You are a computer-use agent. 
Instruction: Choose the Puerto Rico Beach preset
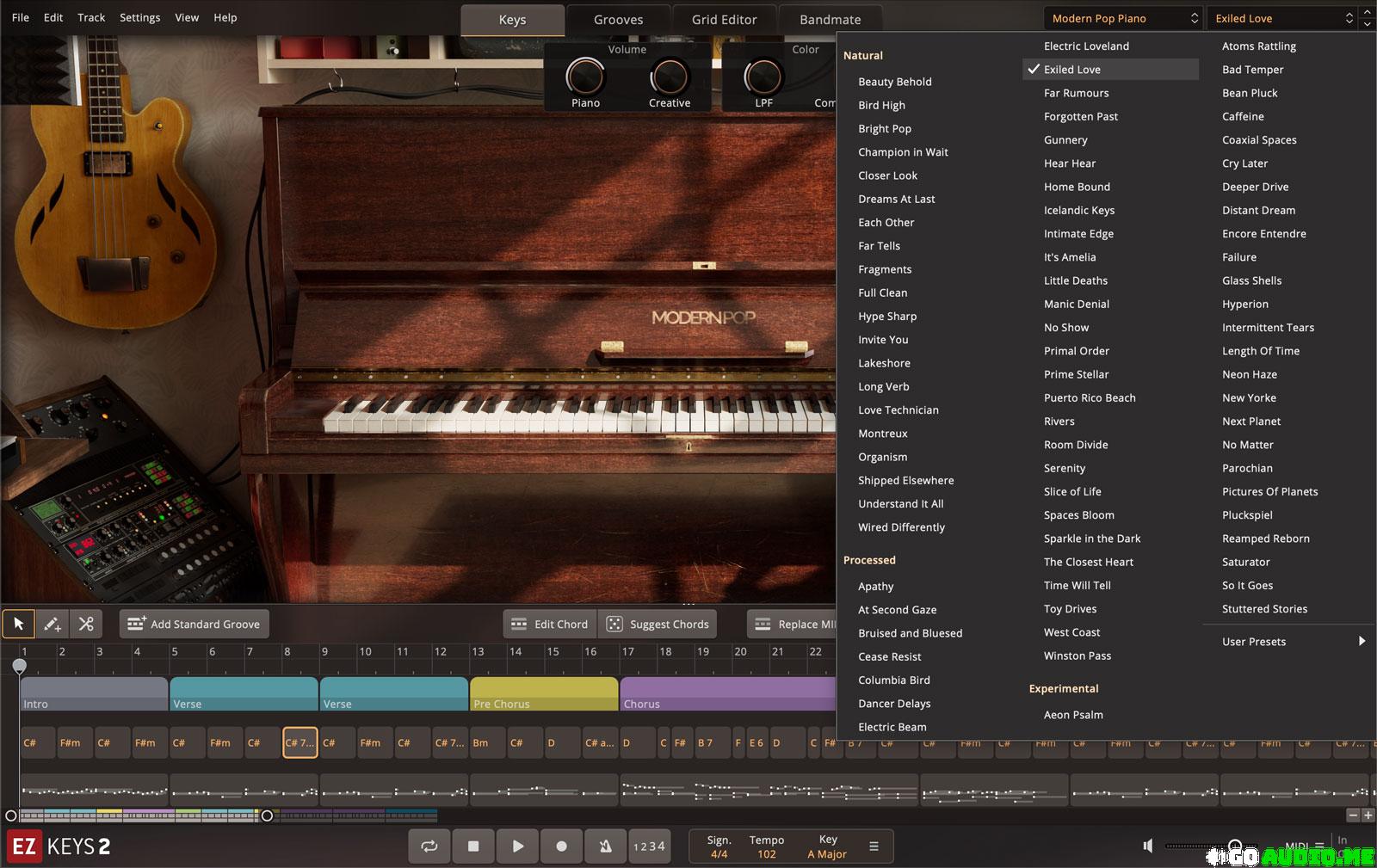point(1090,398)
